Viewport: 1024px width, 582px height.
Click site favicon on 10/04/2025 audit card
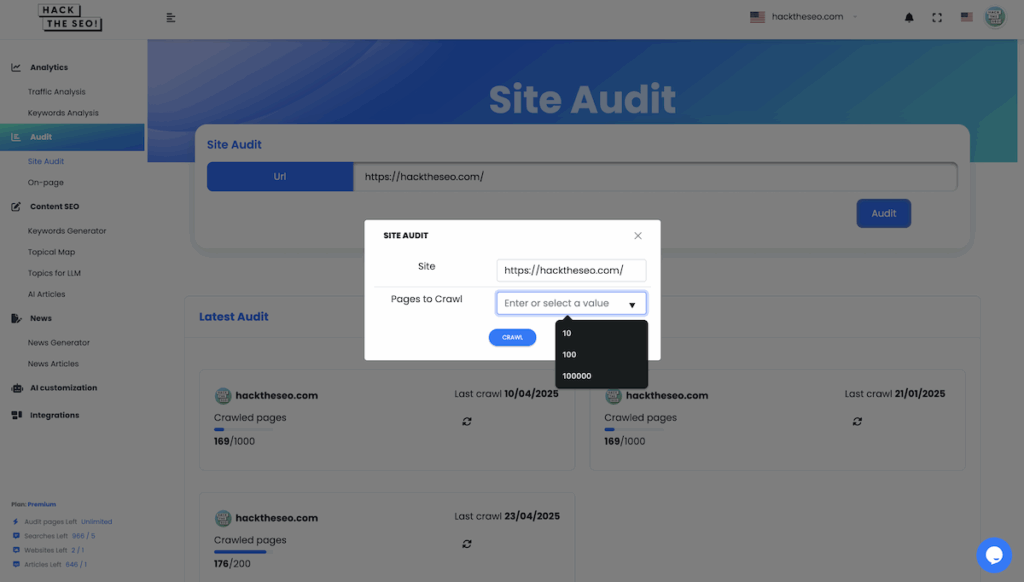click(223, 395)
